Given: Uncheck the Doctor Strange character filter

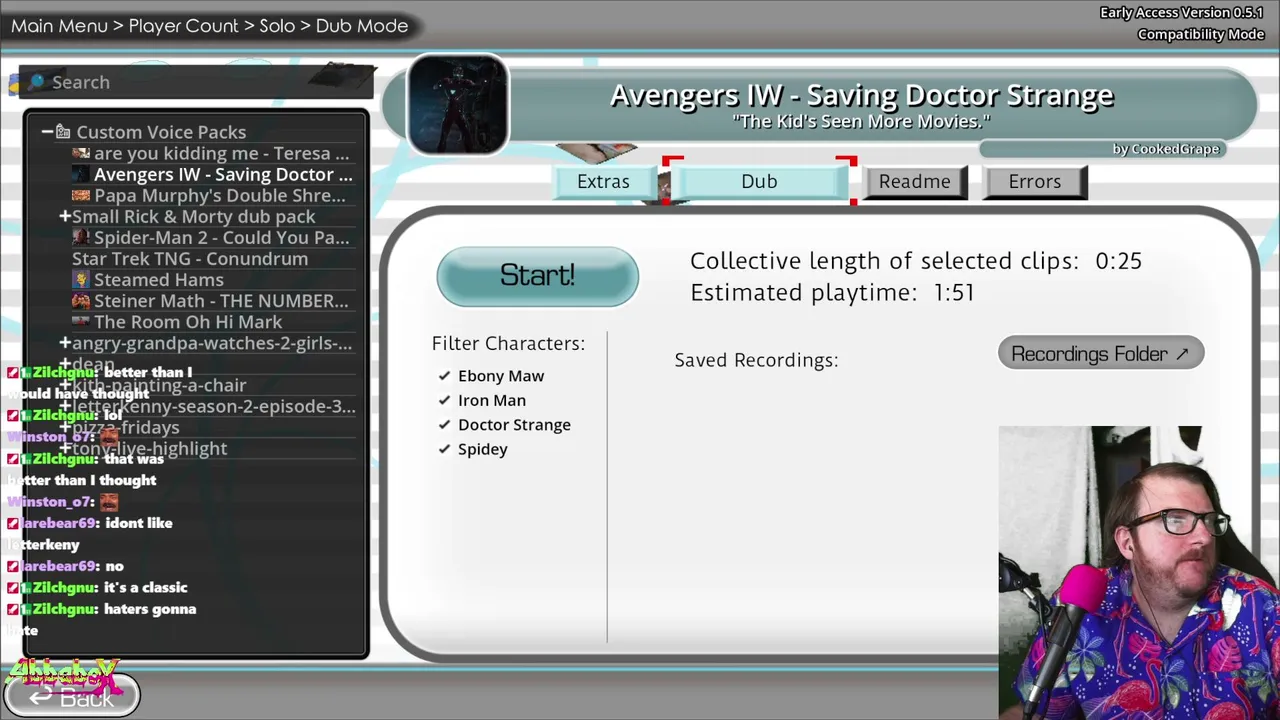Looking at the screenshot, I should pos(504,425).
